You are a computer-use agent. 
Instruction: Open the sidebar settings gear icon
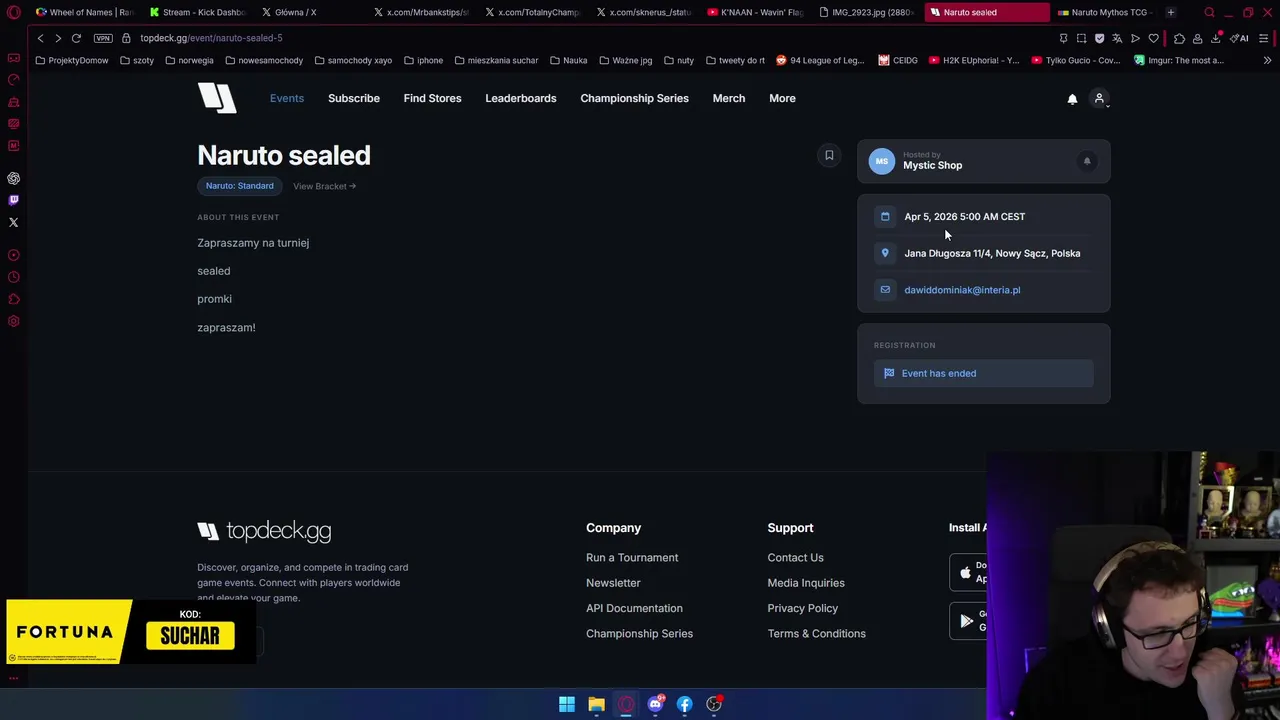coord(13,321)
